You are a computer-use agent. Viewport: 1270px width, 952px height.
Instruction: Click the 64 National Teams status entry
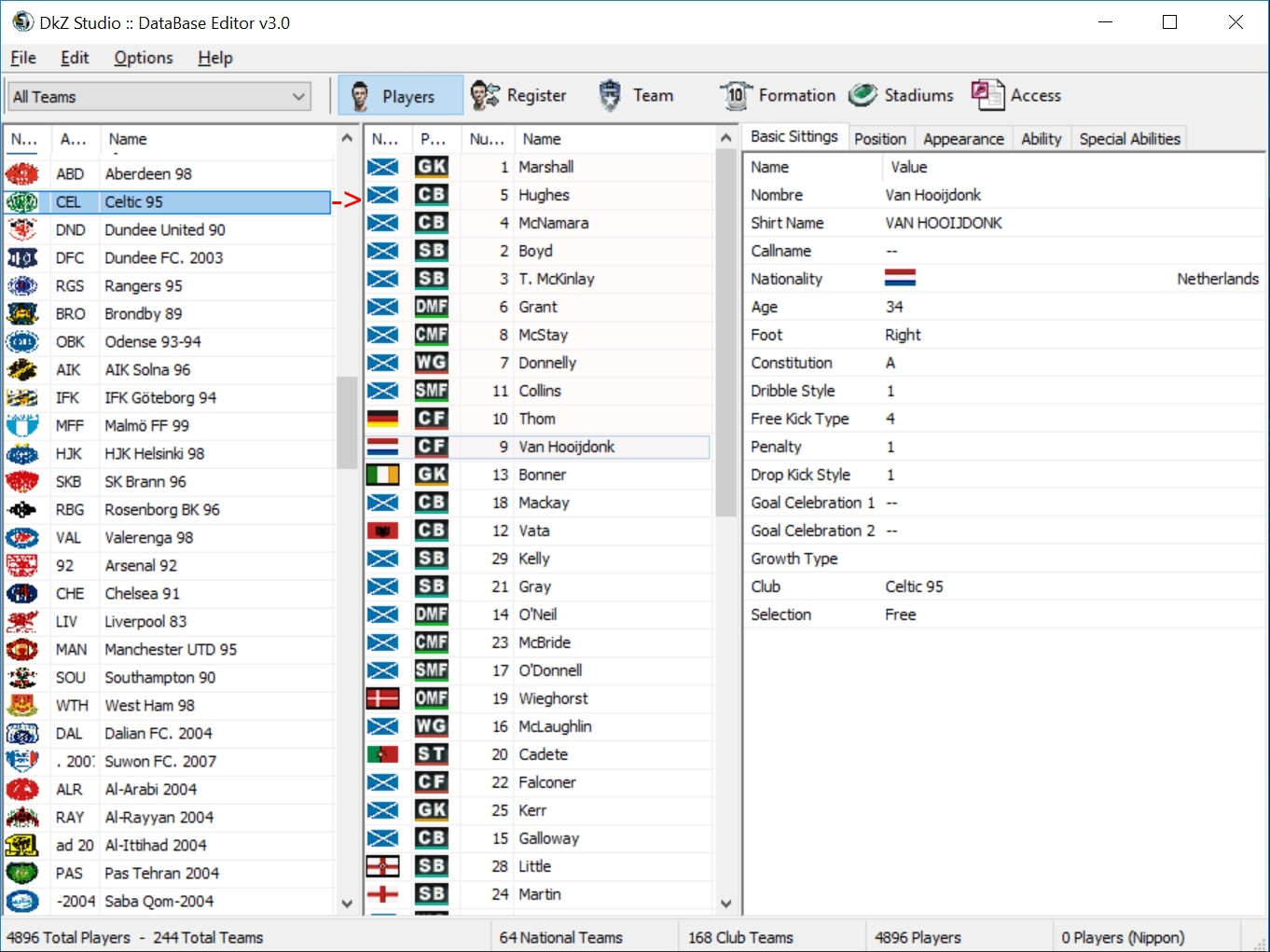tap(560, 937)
